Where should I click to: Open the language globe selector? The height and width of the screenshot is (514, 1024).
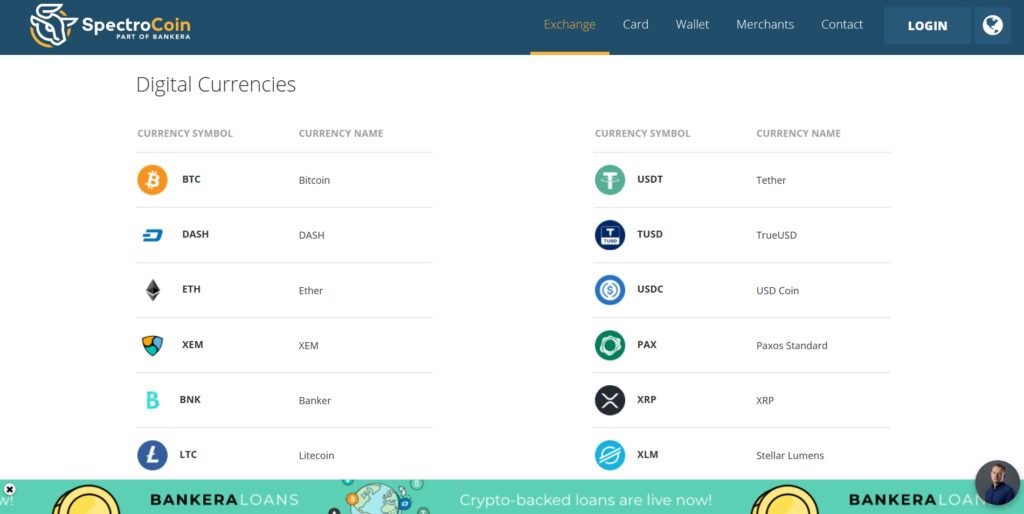coord(993,25)
